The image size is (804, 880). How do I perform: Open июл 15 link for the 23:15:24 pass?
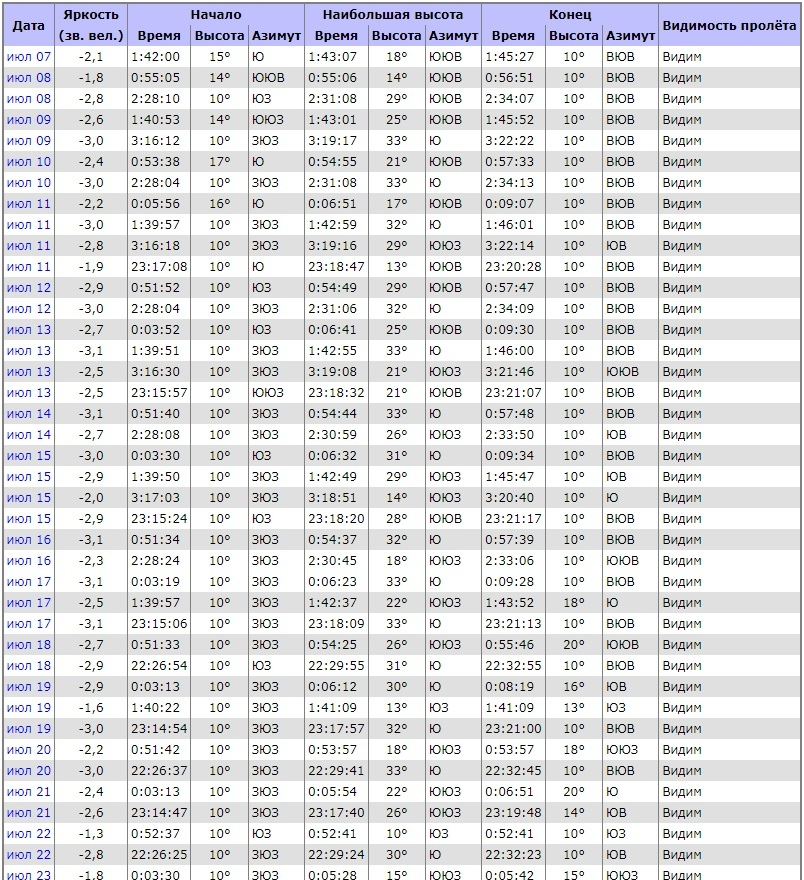point(29,519)
